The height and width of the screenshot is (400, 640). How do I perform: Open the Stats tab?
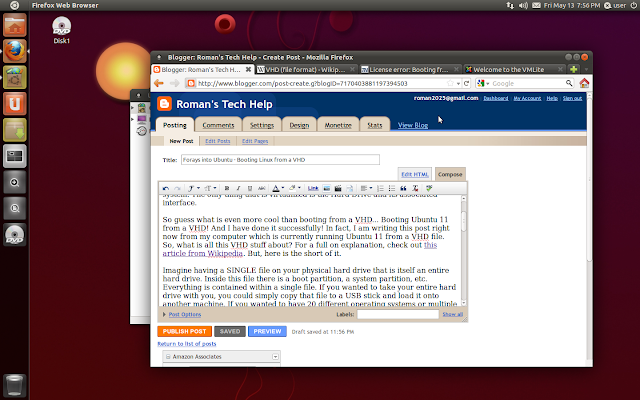[x=375, y=125]
